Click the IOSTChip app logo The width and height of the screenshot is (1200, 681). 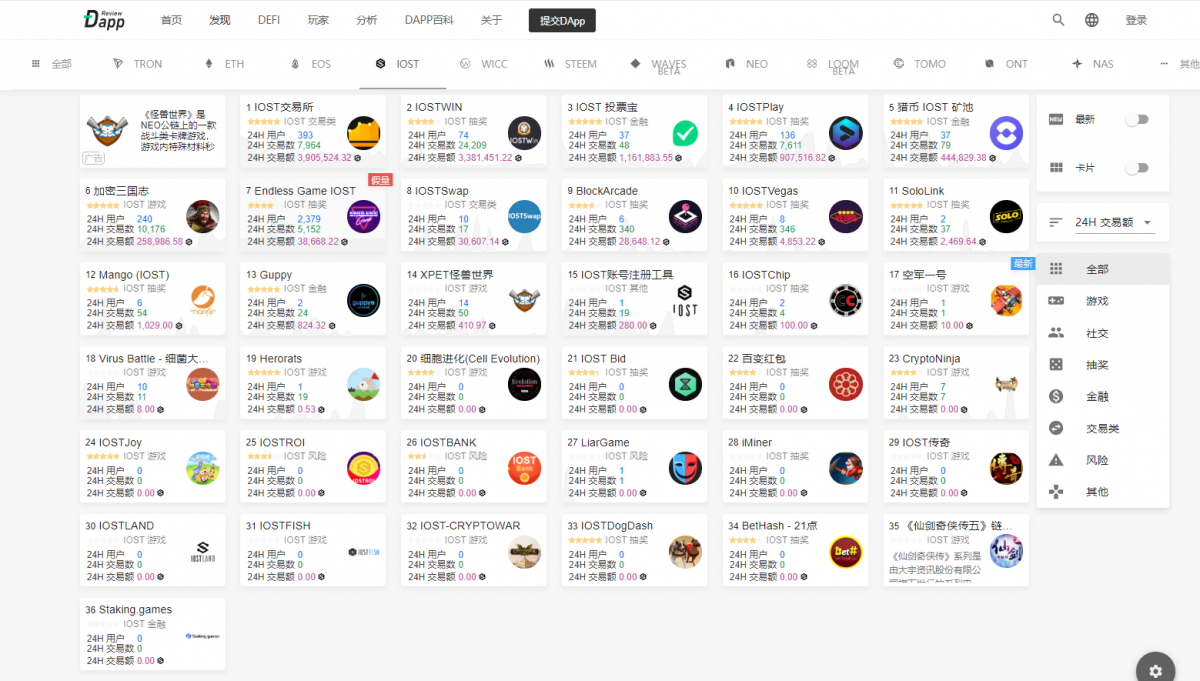846,300
